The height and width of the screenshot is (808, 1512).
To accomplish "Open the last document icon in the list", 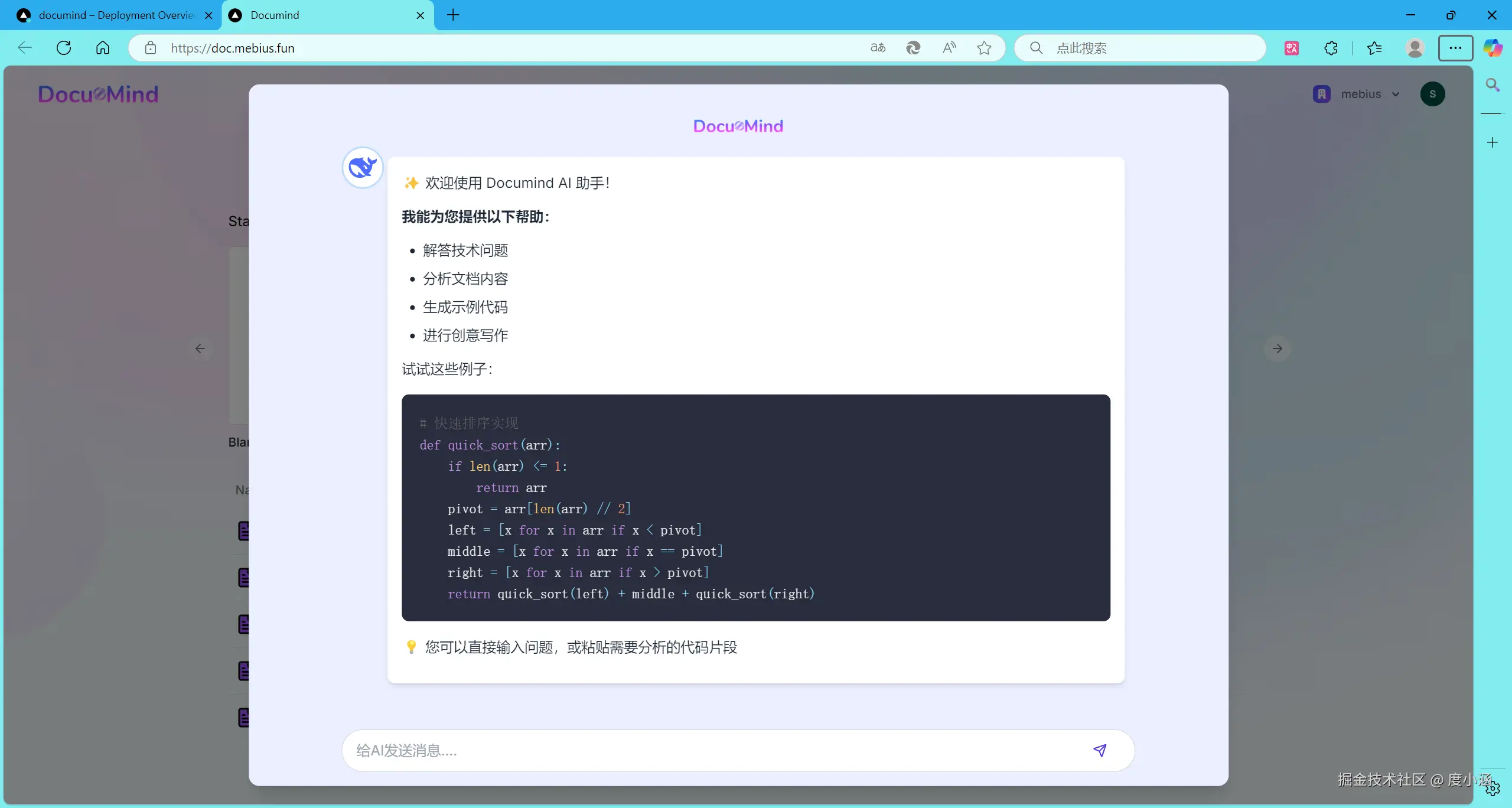I will coord(243,717).
